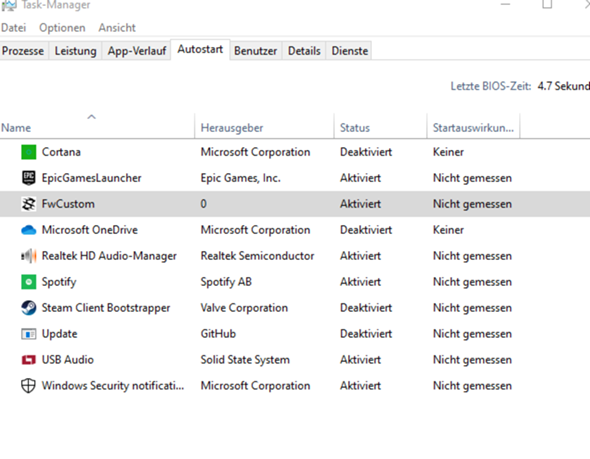Sort by the Status column header
Image resolution: width=590 pixels, height=459 pixels.
[x=355, y=128]
